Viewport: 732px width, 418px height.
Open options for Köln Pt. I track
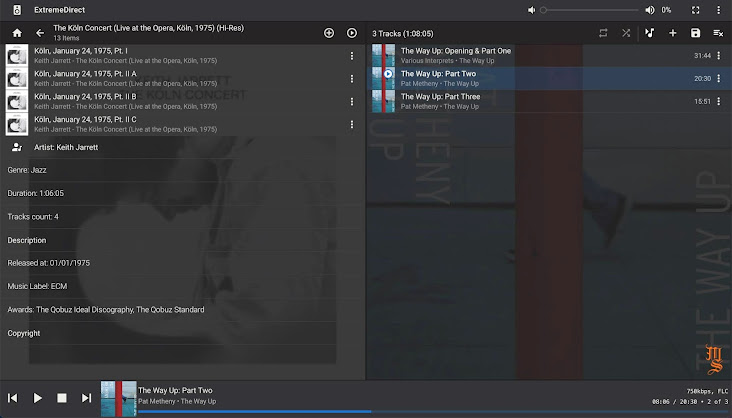[352, 56]
